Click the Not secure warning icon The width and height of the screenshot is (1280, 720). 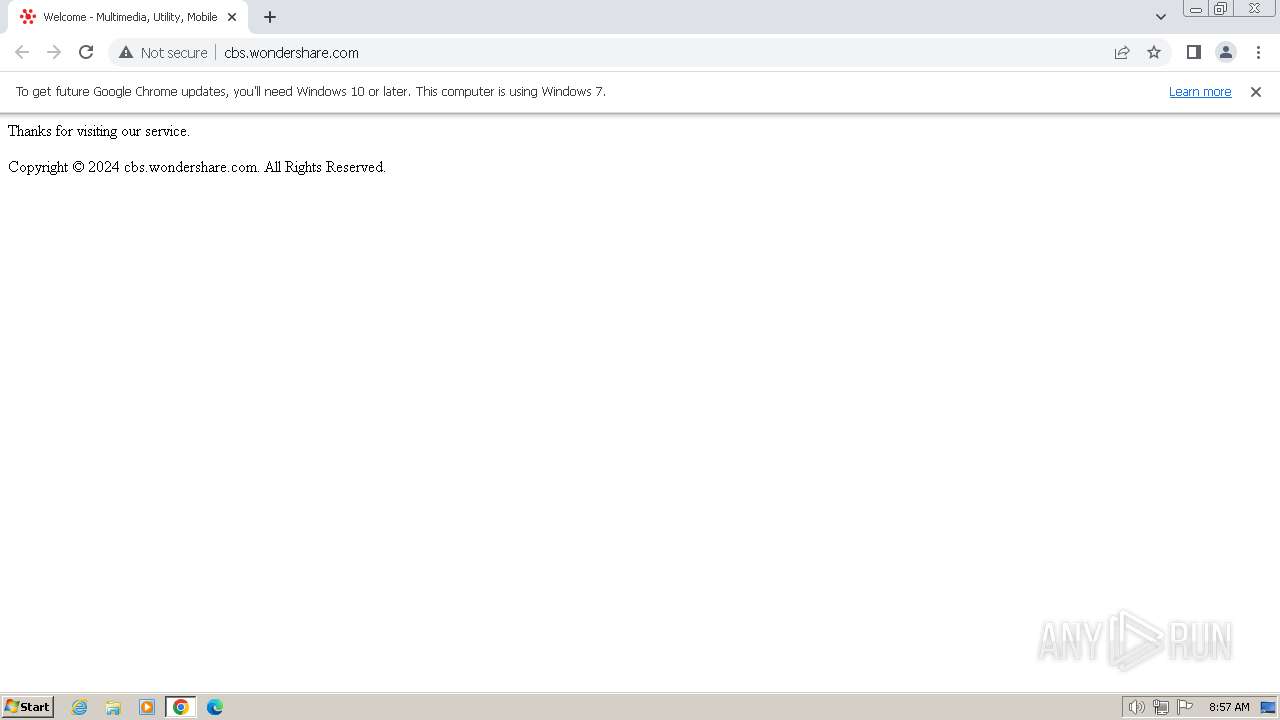126,52
